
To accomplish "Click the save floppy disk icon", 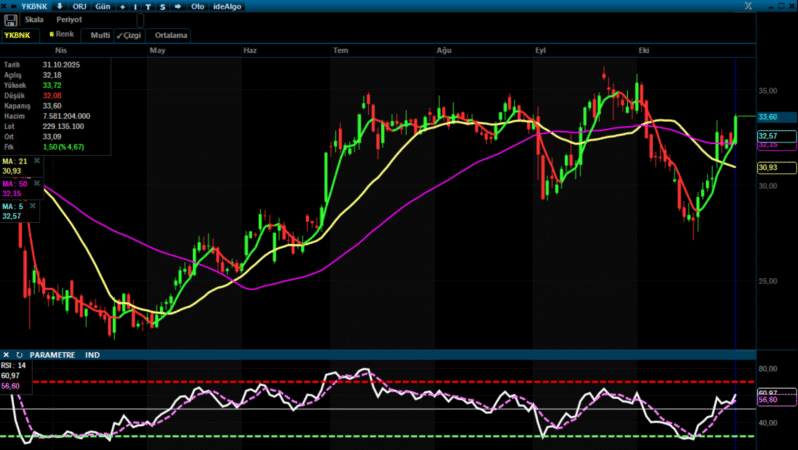I will pos(10,20).
